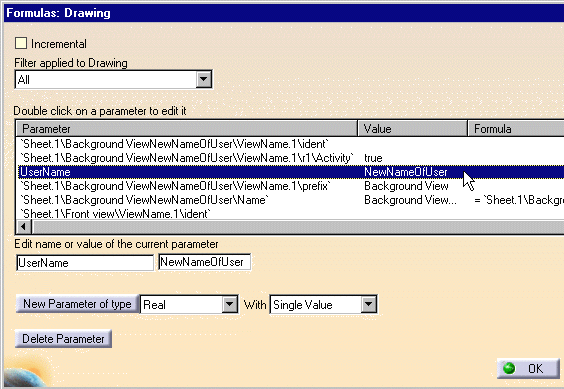Image resolution: width=564 pixels, height=389 pixels.
Task: Confirm with the OK button
Action: (528, 368)
